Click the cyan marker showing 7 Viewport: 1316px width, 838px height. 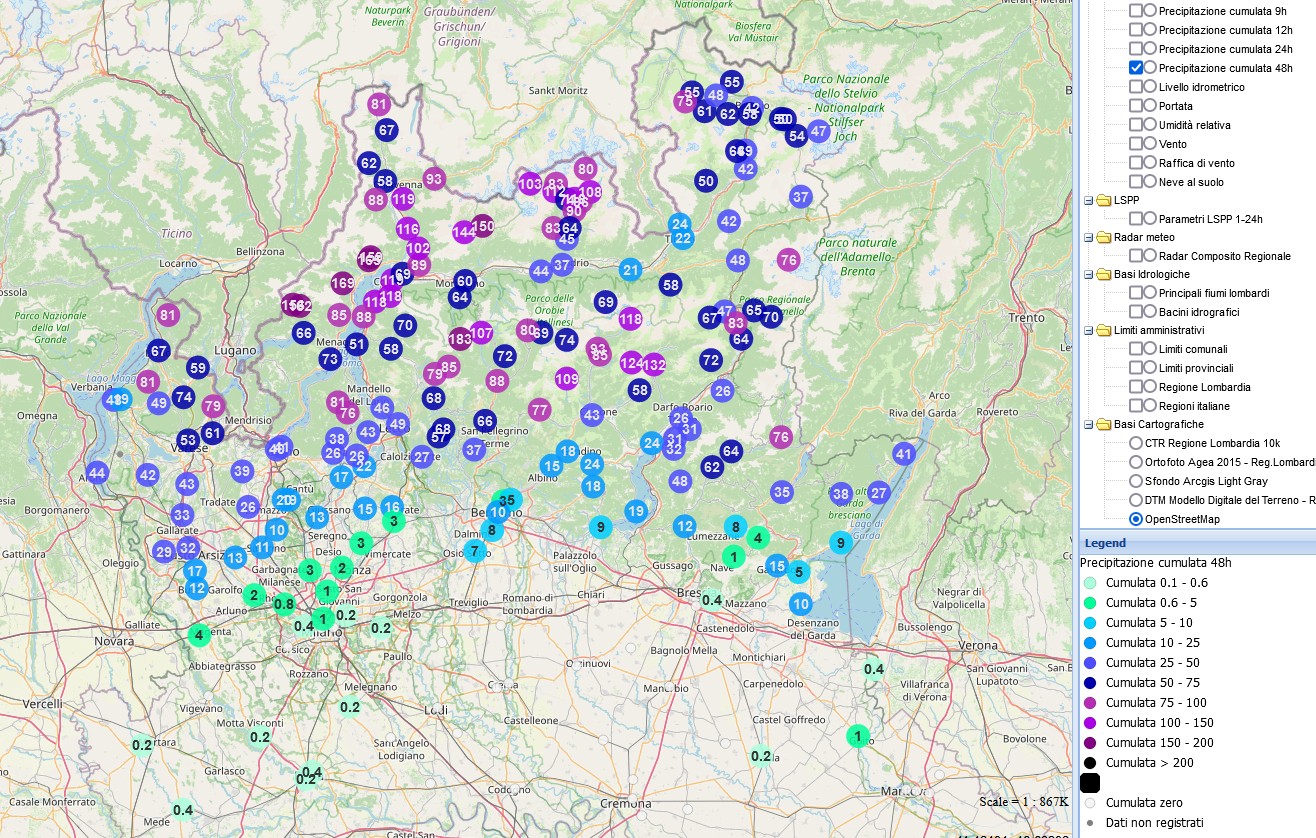click(475, 550)
